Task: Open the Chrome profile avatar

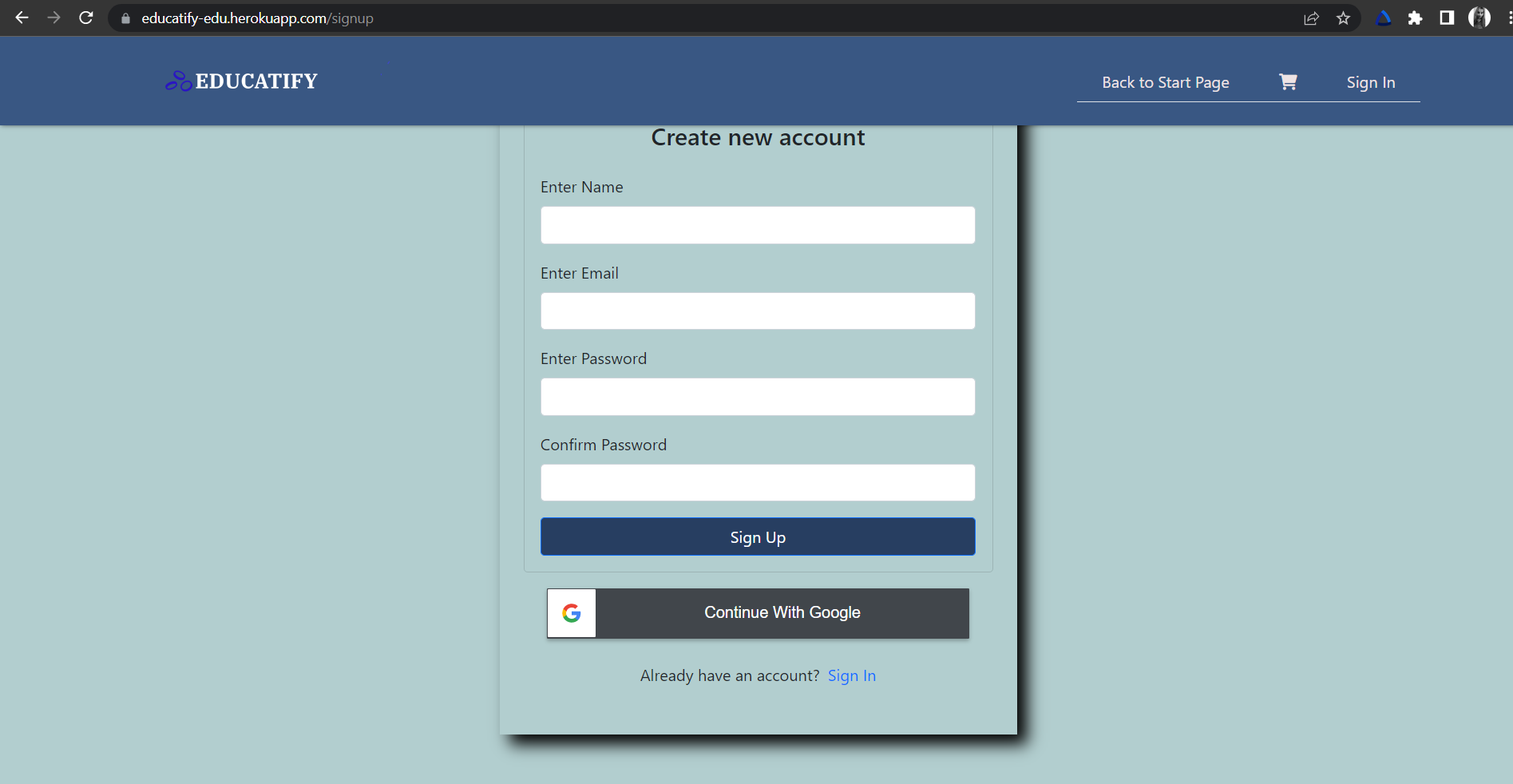Action: (x=1481, y=17)
